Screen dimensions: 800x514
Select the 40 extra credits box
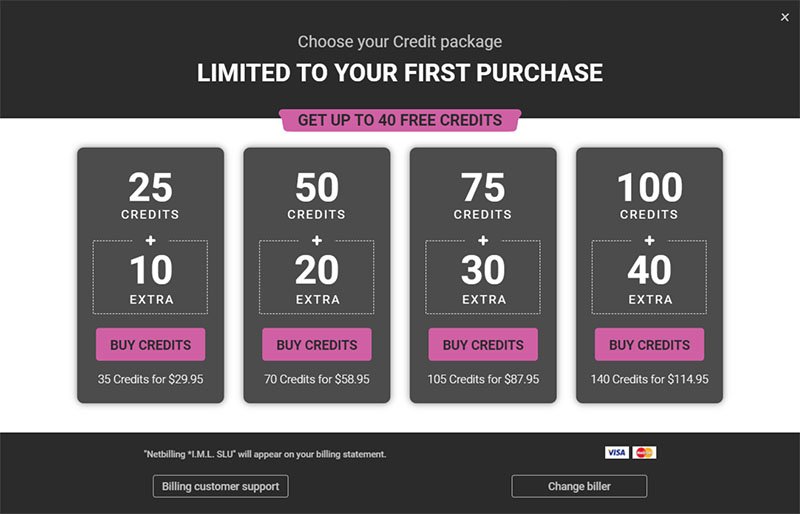click(x=649, y=277)
